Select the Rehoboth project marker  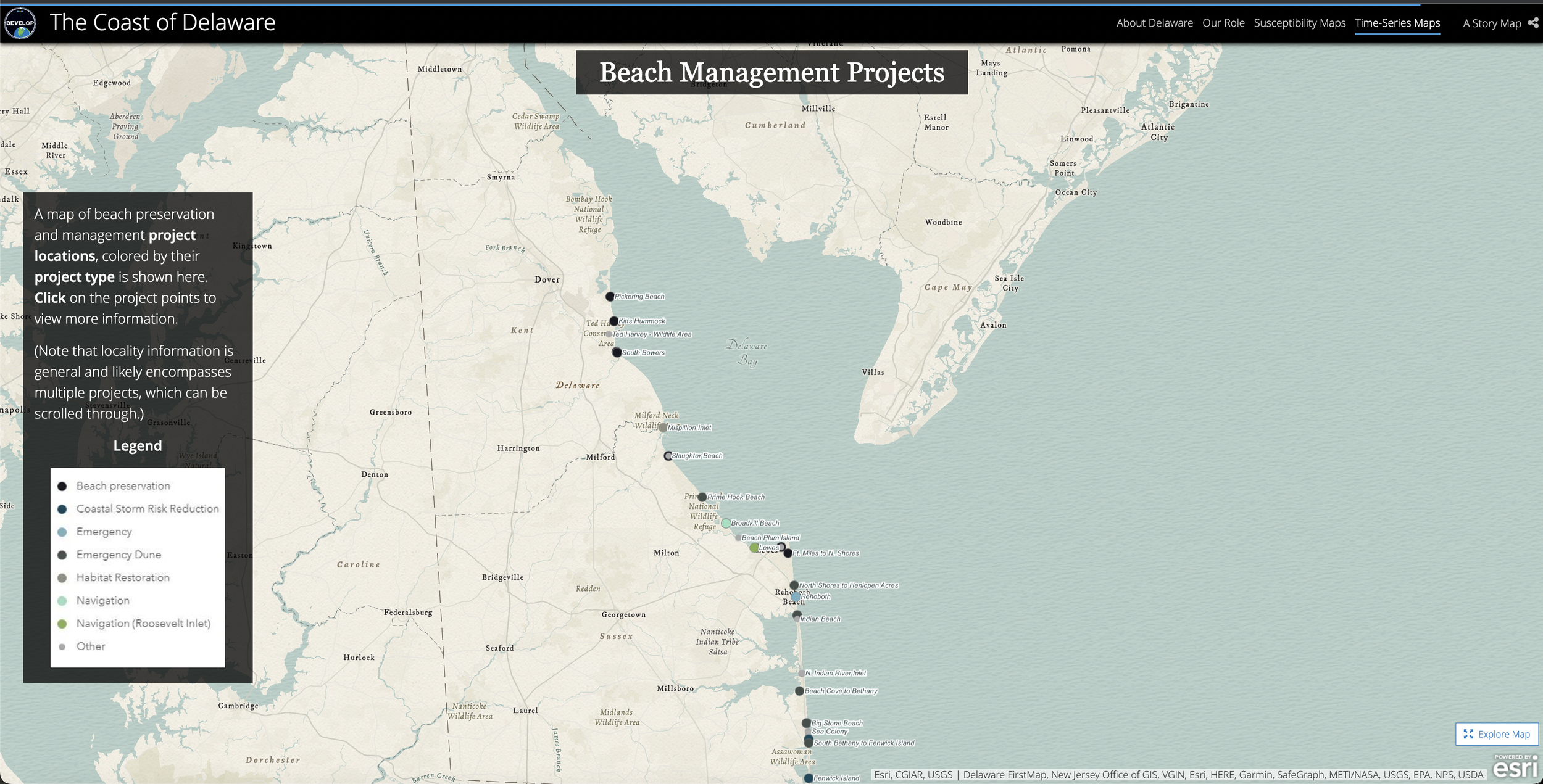click(796, 596)
